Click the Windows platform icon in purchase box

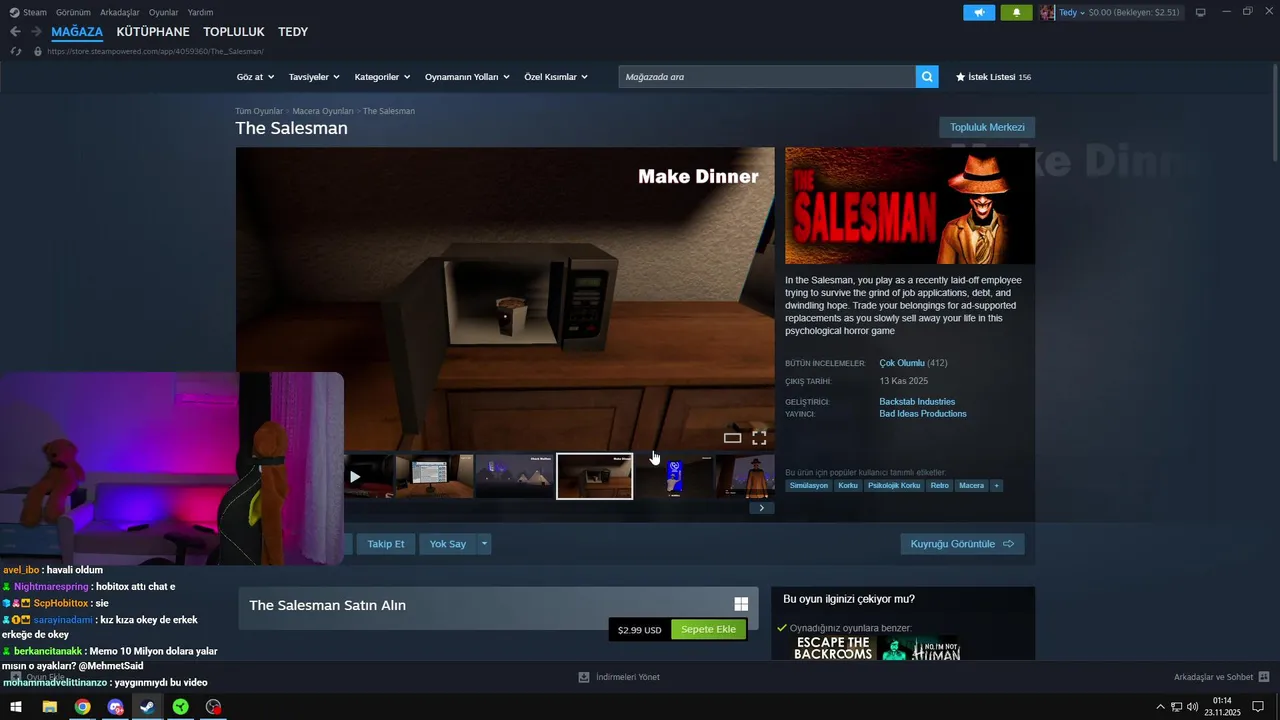741,604
